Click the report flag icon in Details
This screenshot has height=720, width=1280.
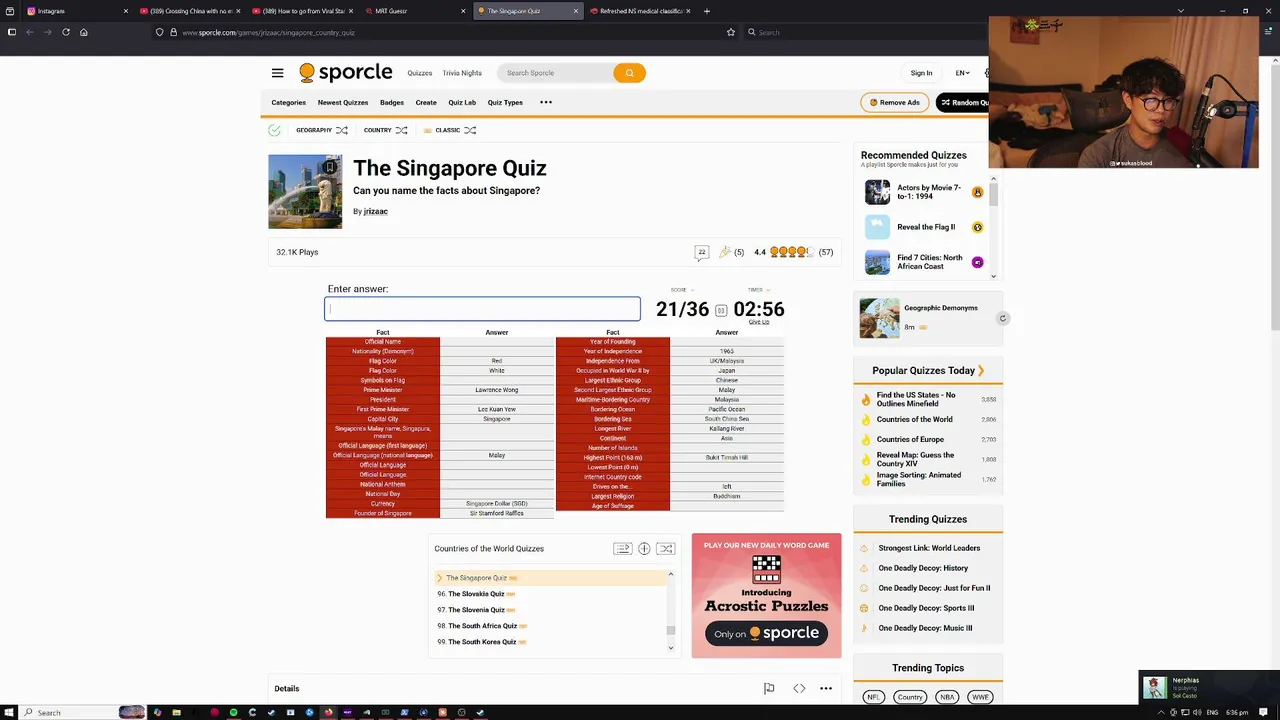pos(769,688)
